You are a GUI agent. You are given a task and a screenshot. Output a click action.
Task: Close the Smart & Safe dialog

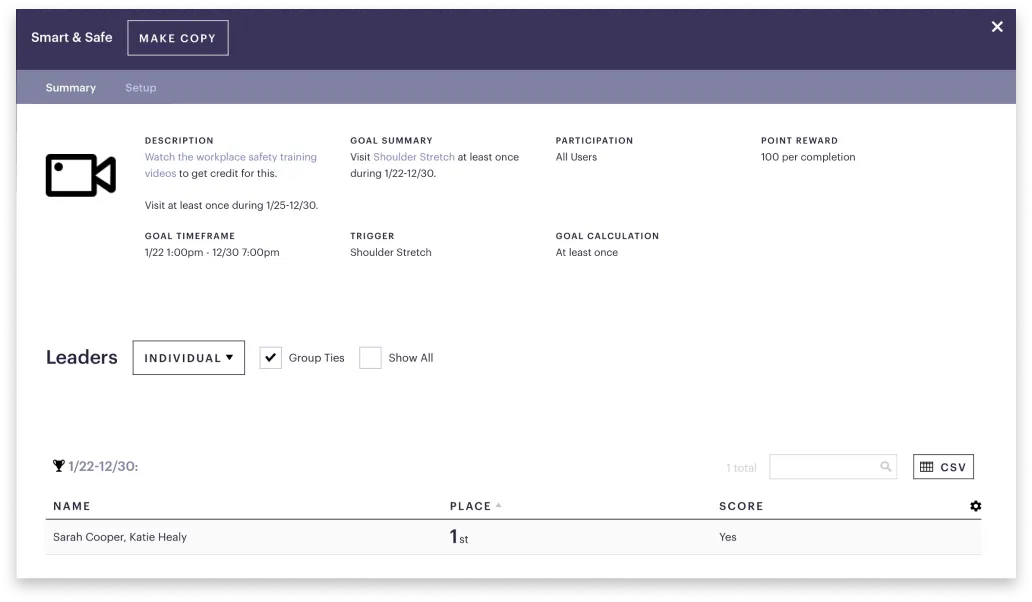click(x=997, y=27)
